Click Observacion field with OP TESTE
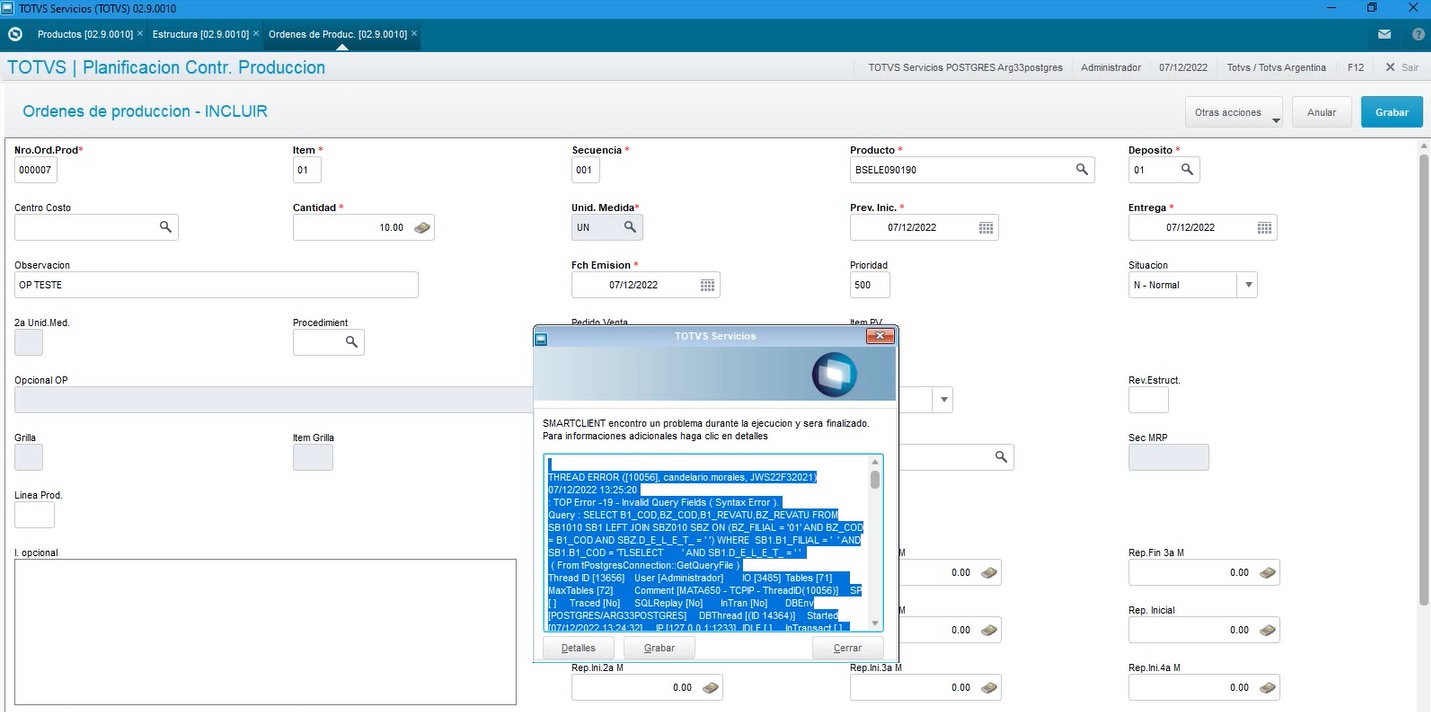This screenshot has height=712, width=1431. [216, 285]
